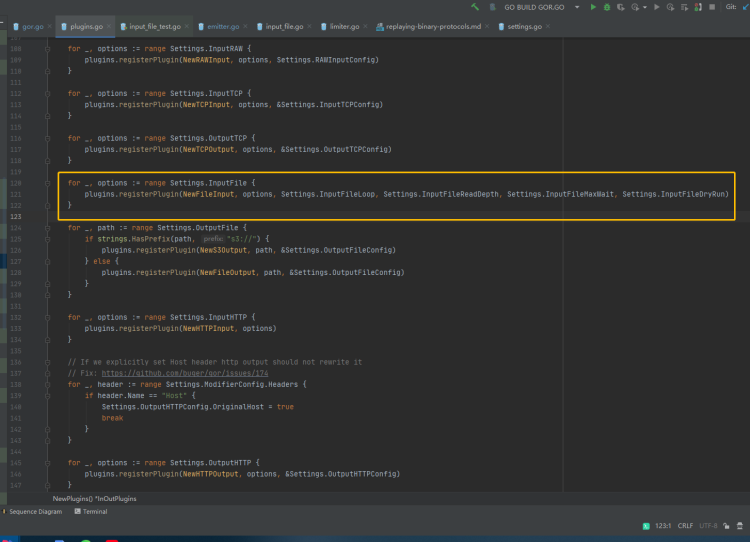Collapse the Settings.InputRAW for loop fold marker
The height and width of the screenshot is (542, 750).
click(x=47, y=49)
